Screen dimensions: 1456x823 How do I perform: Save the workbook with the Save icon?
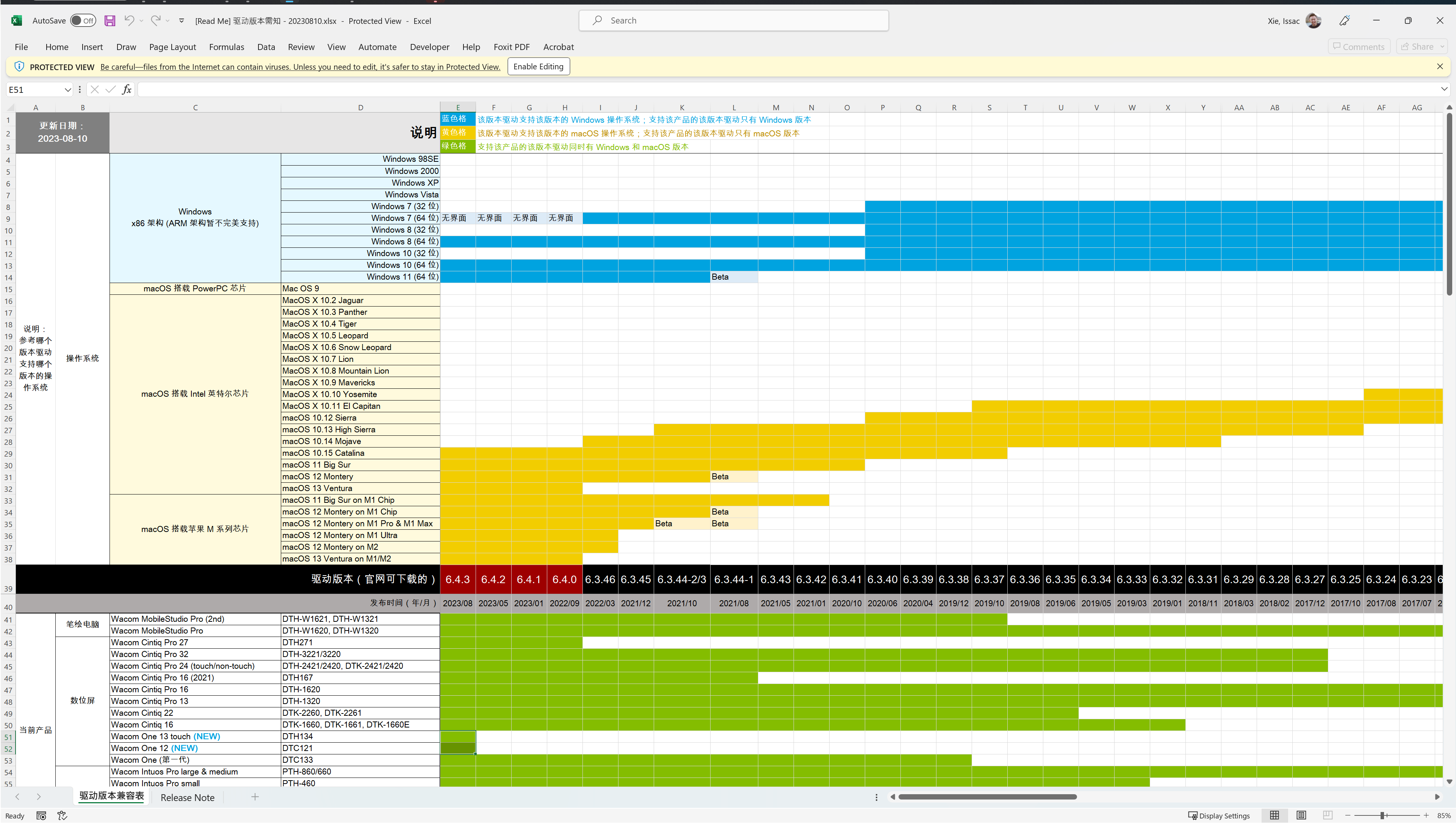coord(110,21)
